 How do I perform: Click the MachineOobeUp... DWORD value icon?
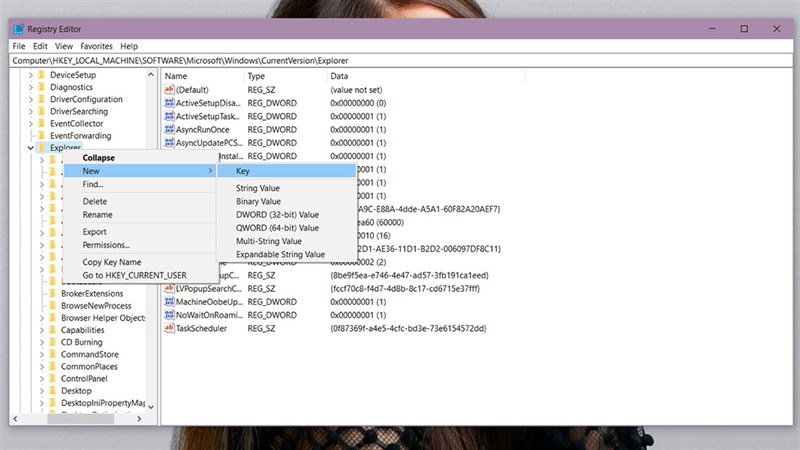click(x=169, y=302)
